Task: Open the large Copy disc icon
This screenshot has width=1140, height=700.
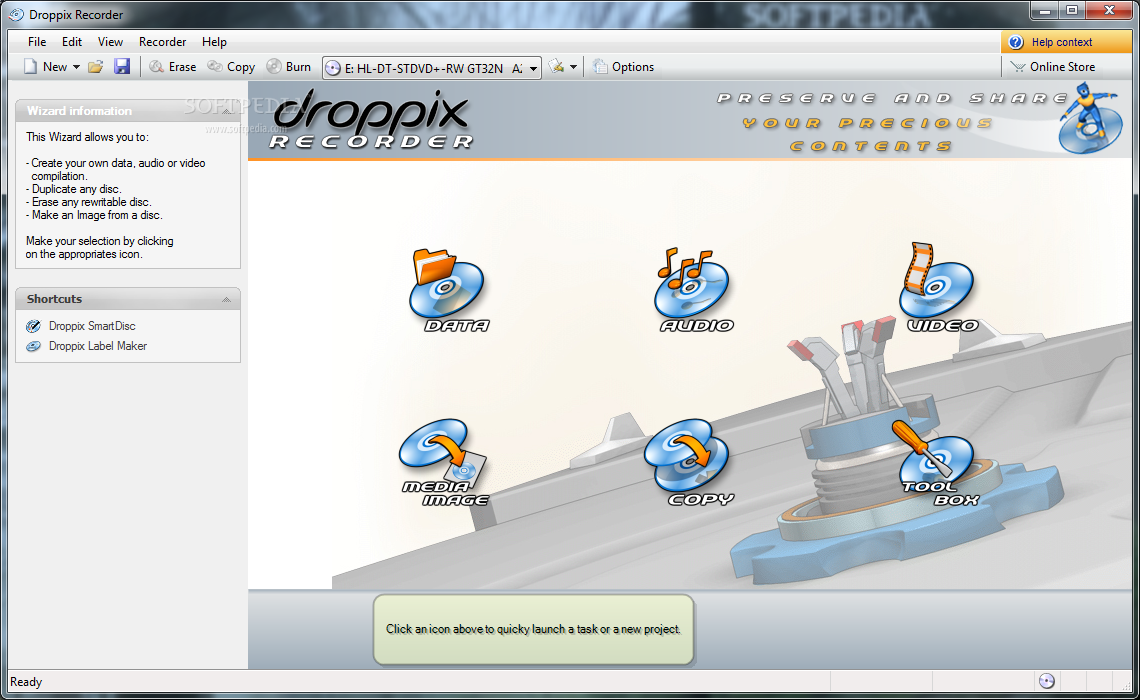Action: tap(689, 462)
